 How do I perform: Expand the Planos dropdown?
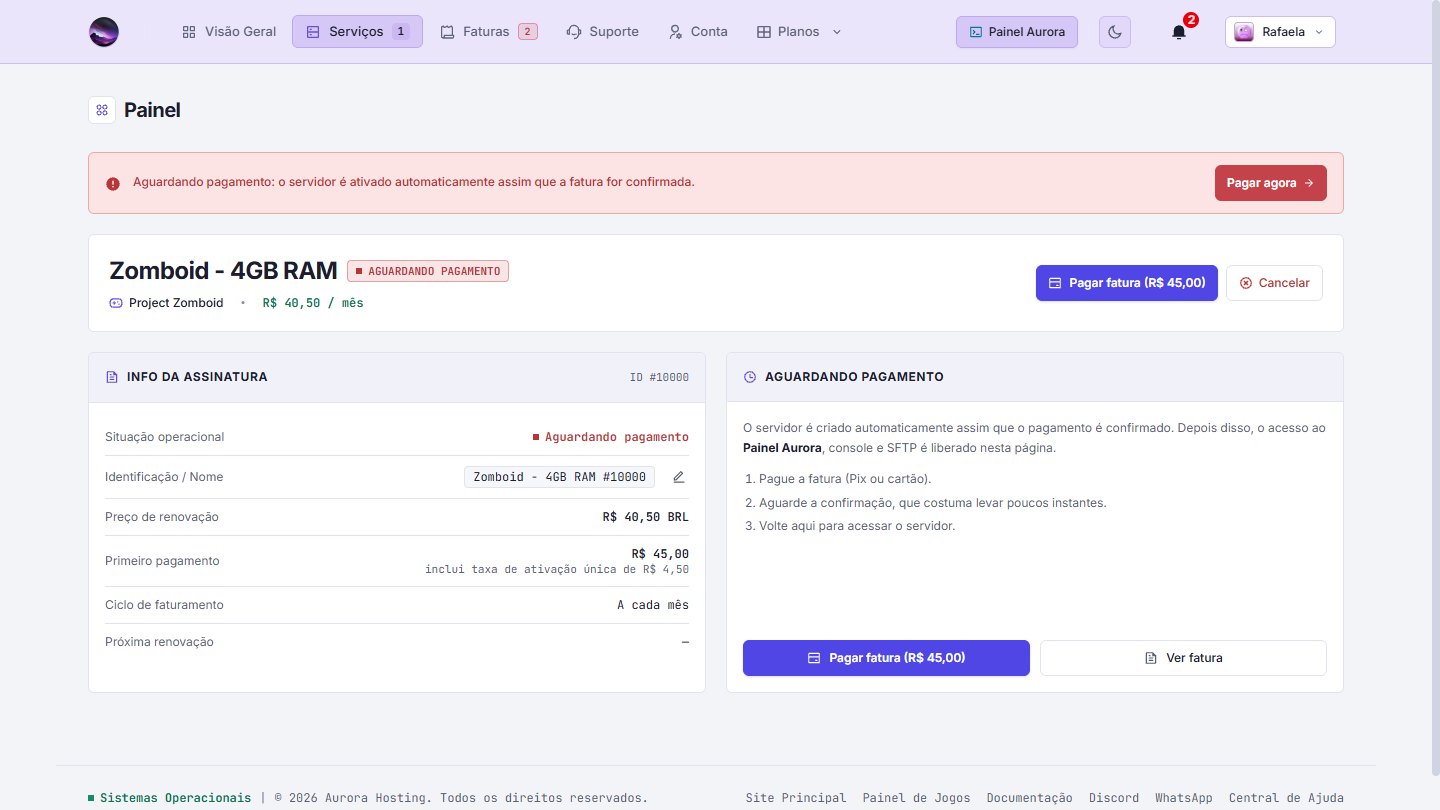click(x=799, y=32)
